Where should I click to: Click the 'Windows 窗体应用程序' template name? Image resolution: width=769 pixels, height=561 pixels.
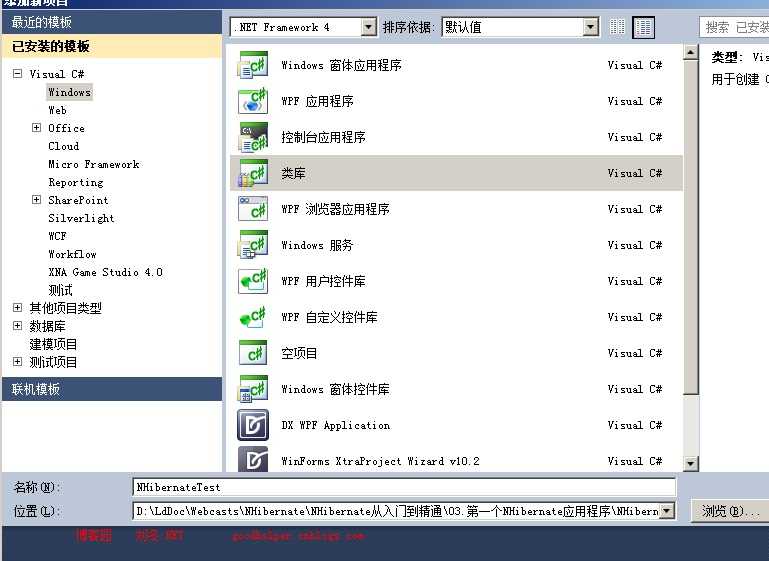341,65
